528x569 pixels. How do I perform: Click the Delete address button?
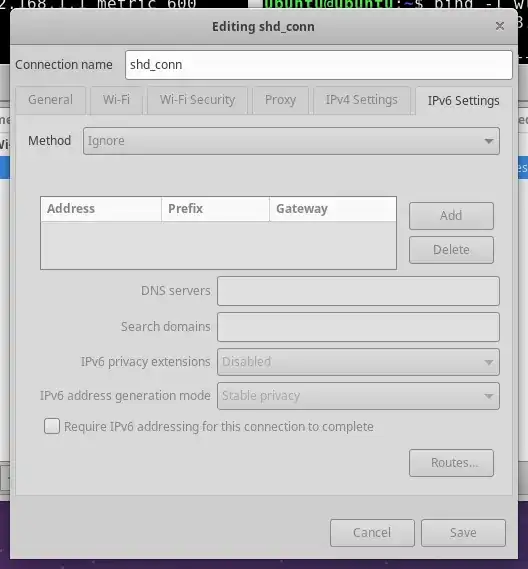point(451,250)
